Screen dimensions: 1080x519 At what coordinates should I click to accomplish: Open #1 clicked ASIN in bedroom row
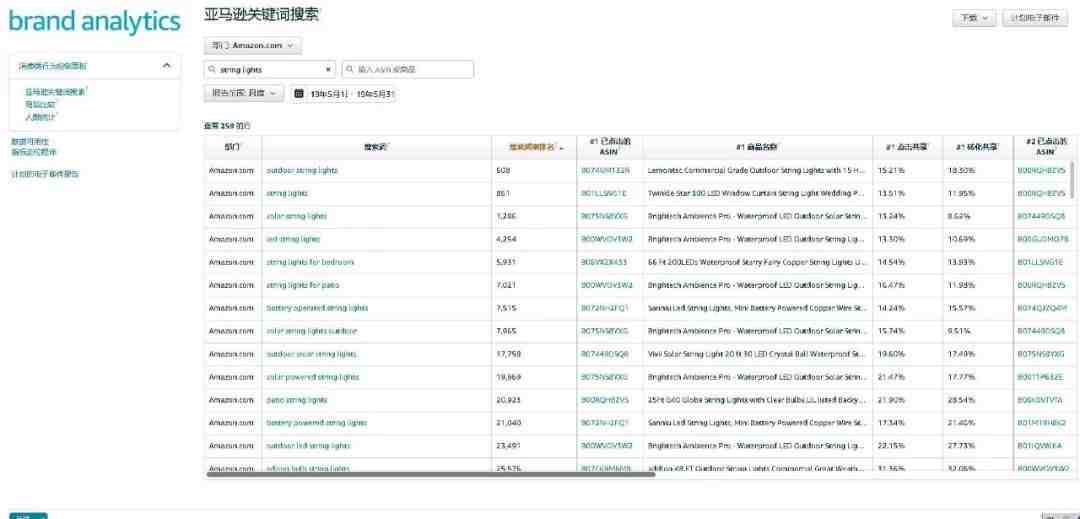pos(604,262)
